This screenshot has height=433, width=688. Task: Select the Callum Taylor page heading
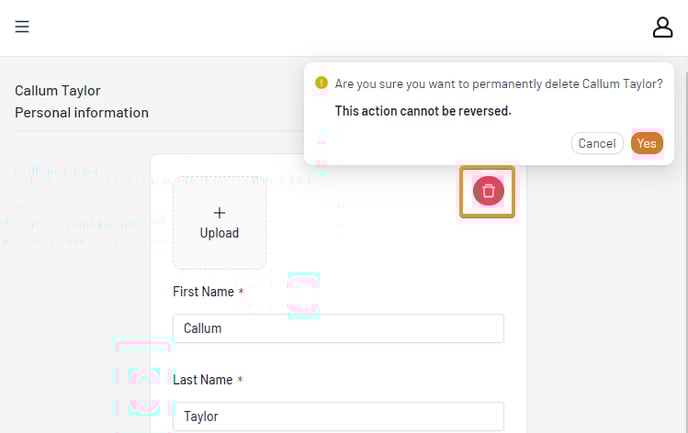click(x=57, y=90)
